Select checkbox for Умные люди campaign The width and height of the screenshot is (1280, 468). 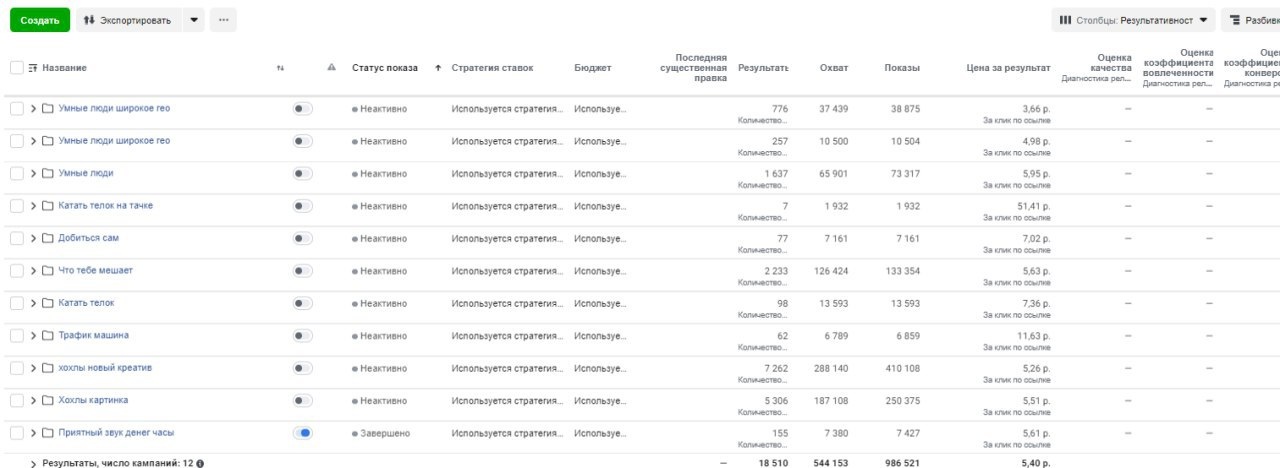click(16, 173)
